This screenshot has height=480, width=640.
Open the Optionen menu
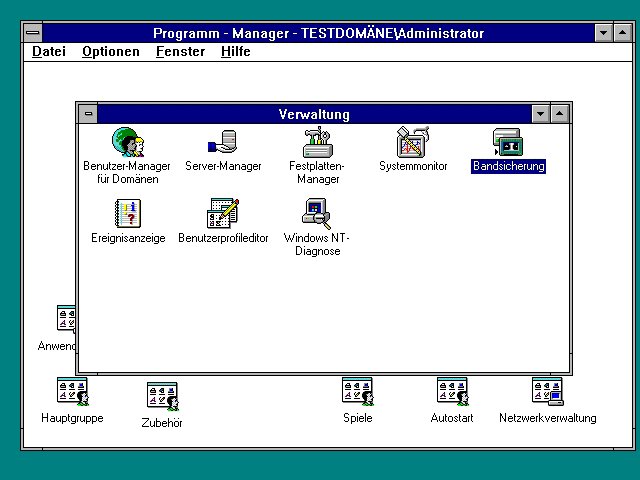[x=111, y=51]
